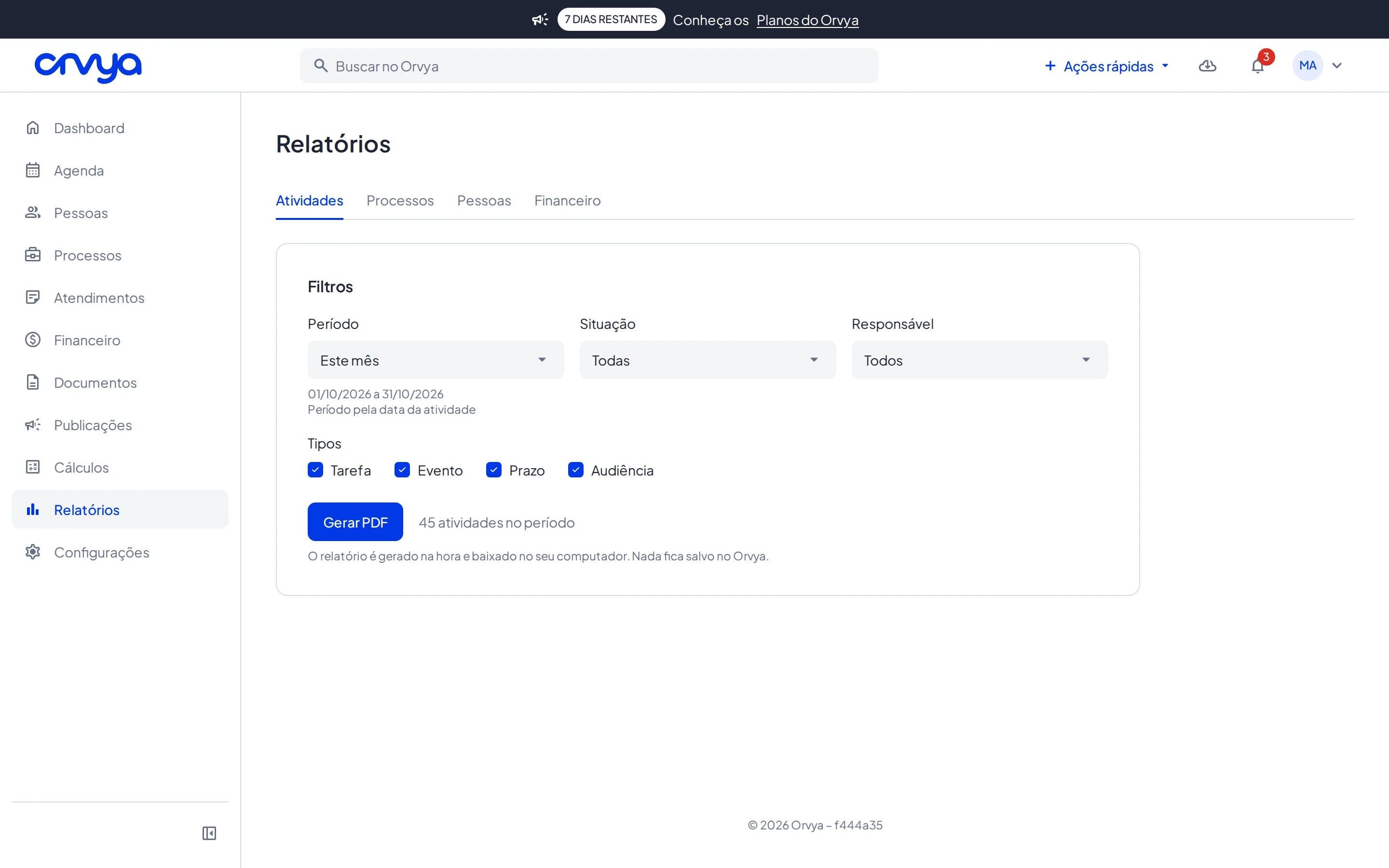Click the Configurações gear icon
Image resolution: width=1389 pixels, height=868 pixels.
point(33,552)
